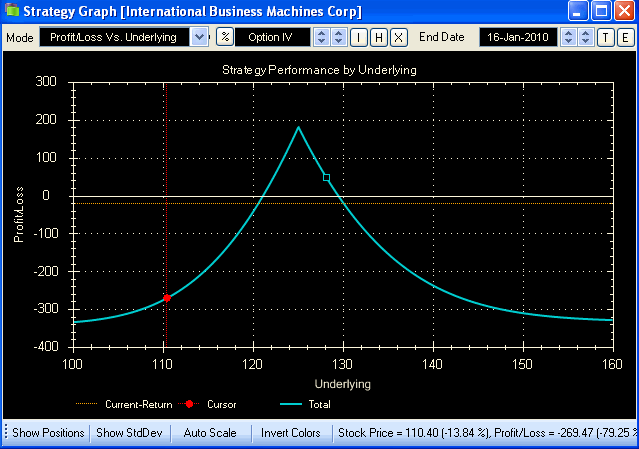Click chart title Strategy Performance by Underlying
Image resolution: width=639 pixels, height=449 pixels.
tap(319, 70)
